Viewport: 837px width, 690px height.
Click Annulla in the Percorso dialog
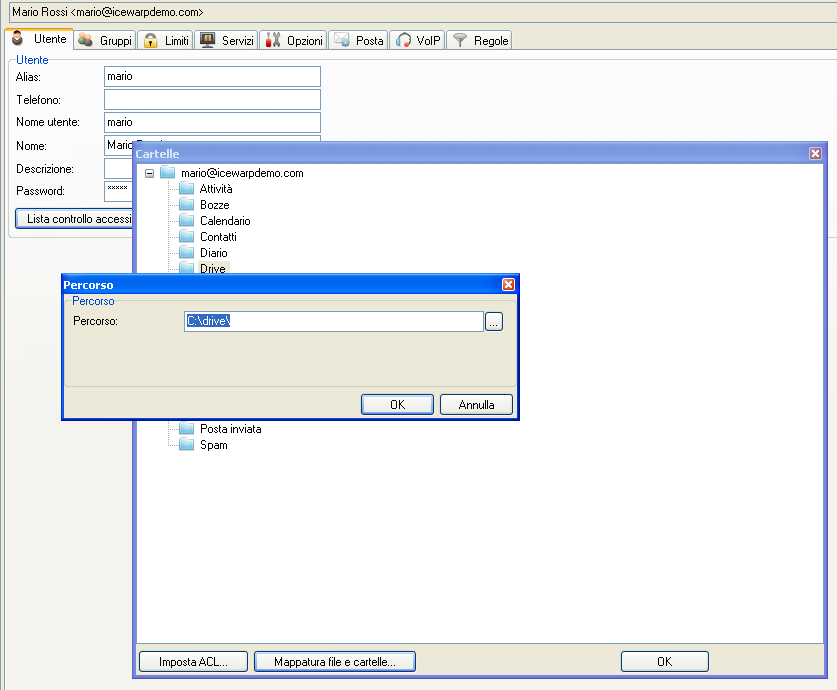coord(476,405)
